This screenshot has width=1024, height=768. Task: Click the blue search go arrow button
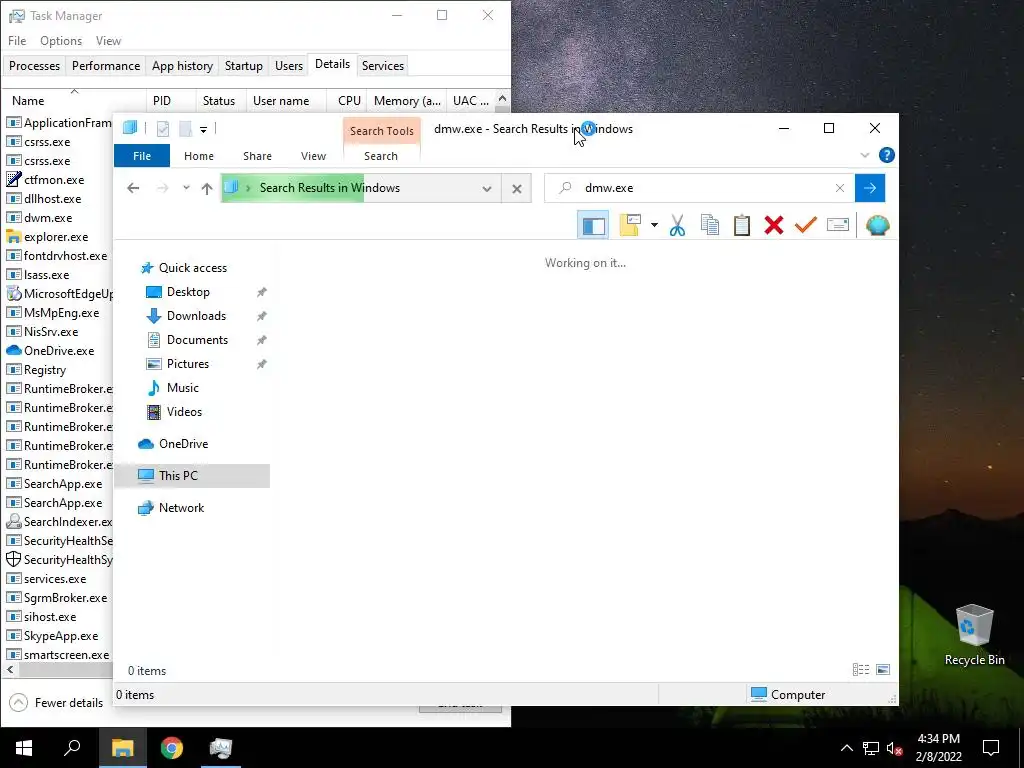870,188
